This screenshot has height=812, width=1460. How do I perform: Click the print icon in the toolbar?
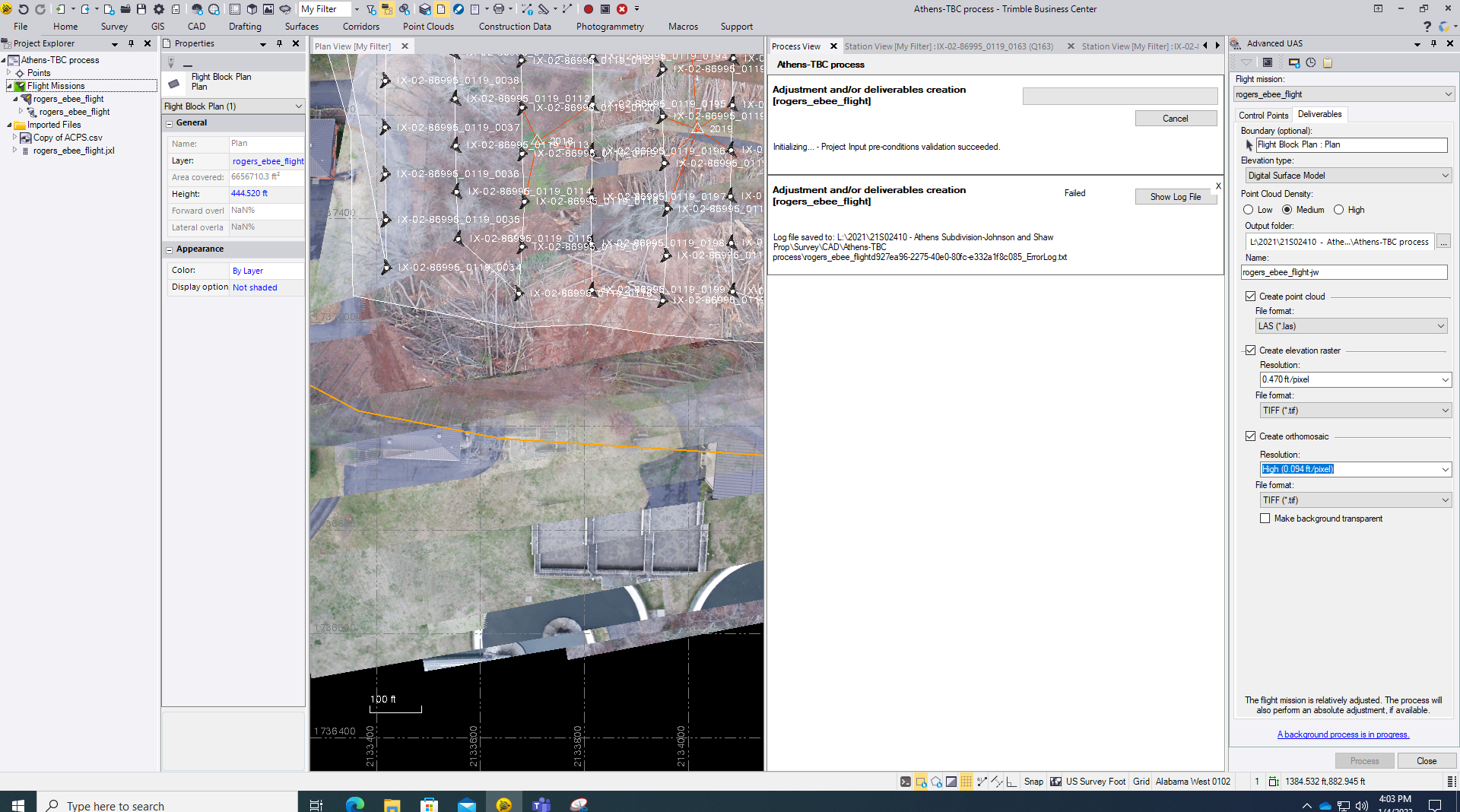coord(498,9)
